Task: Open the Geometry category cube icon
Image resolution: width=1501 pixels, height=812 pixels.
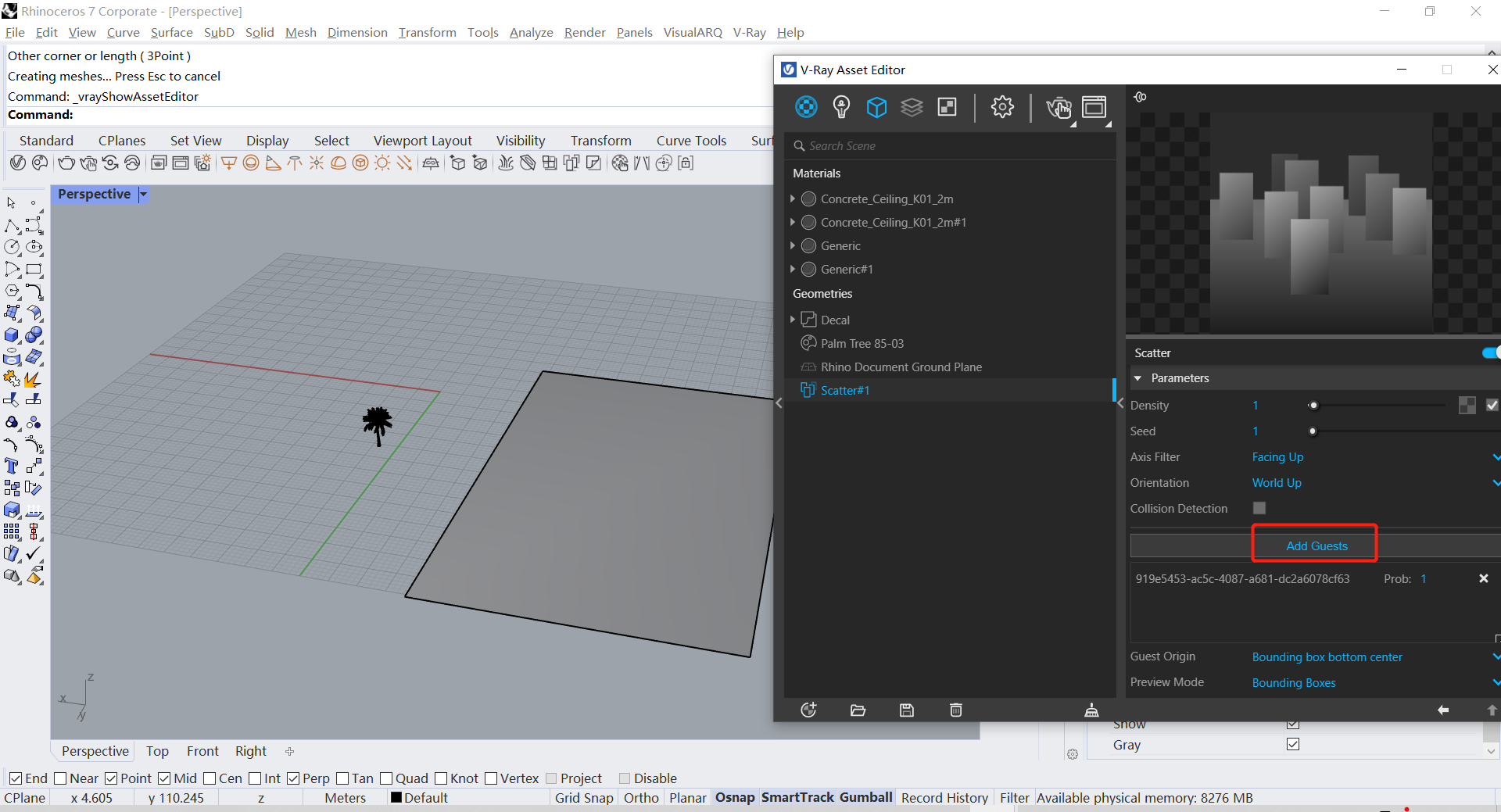Action: (x=876, y=107)
